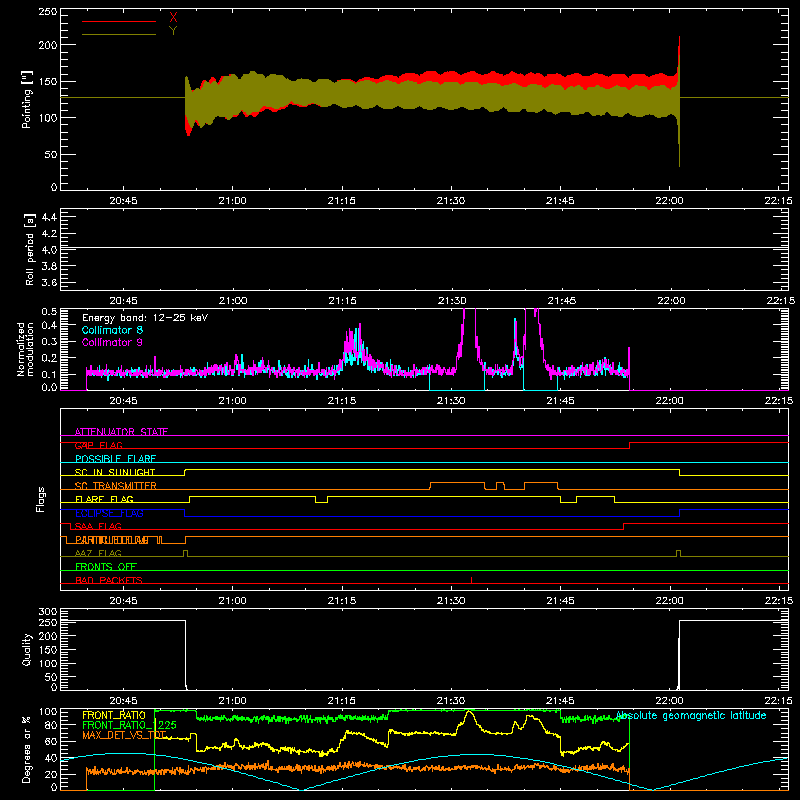Click the 3.6 tick on Roll period axis

click(49, 283)
